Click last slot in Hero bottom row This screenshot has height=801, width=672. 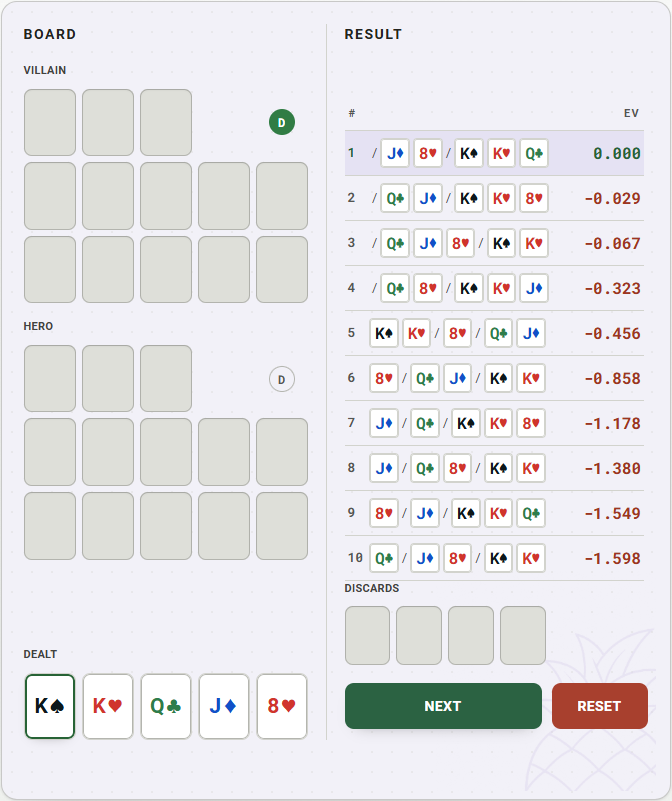click(282, 526)
